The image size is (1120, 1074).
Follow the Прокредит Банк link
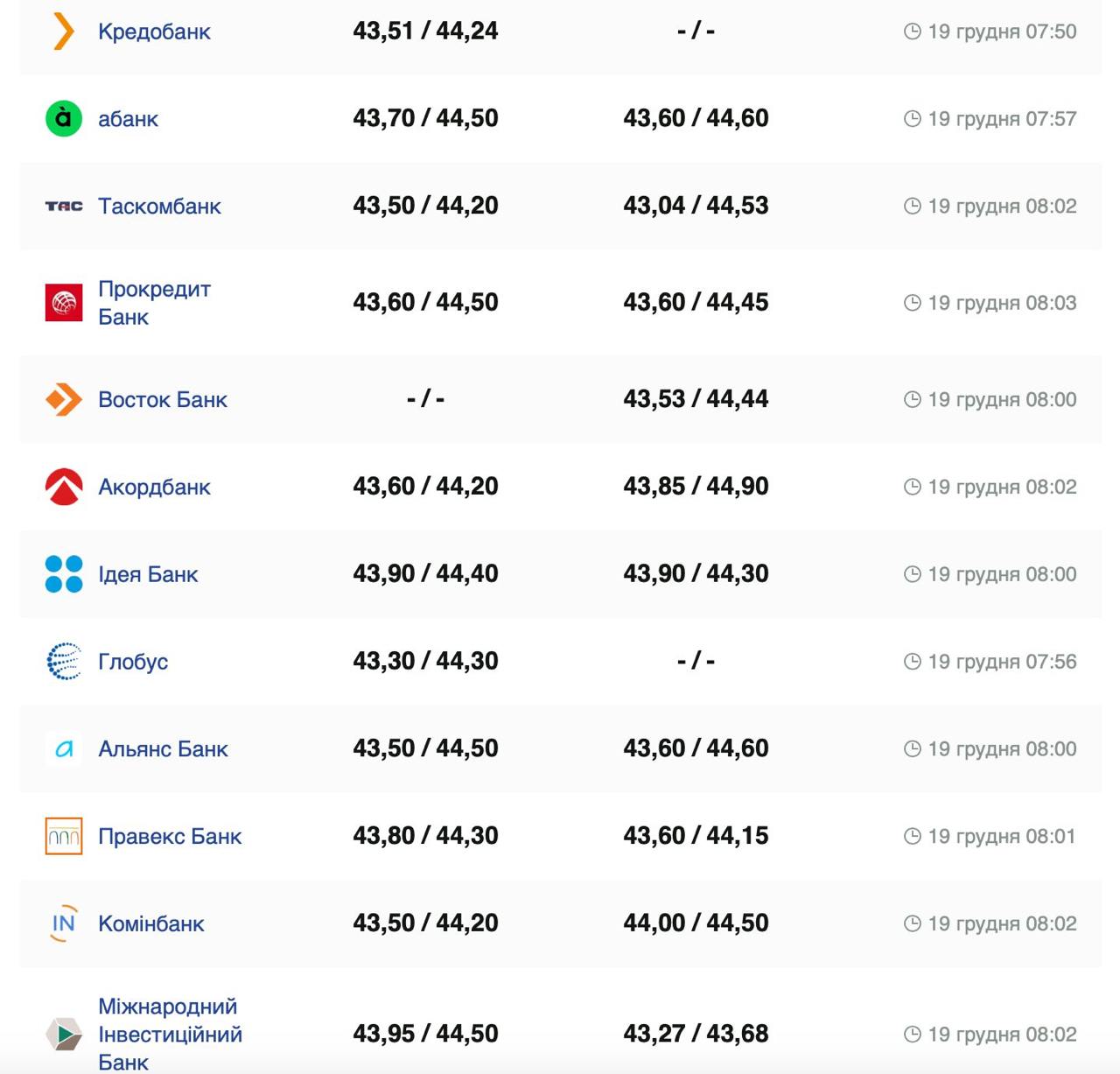point(154,303)
